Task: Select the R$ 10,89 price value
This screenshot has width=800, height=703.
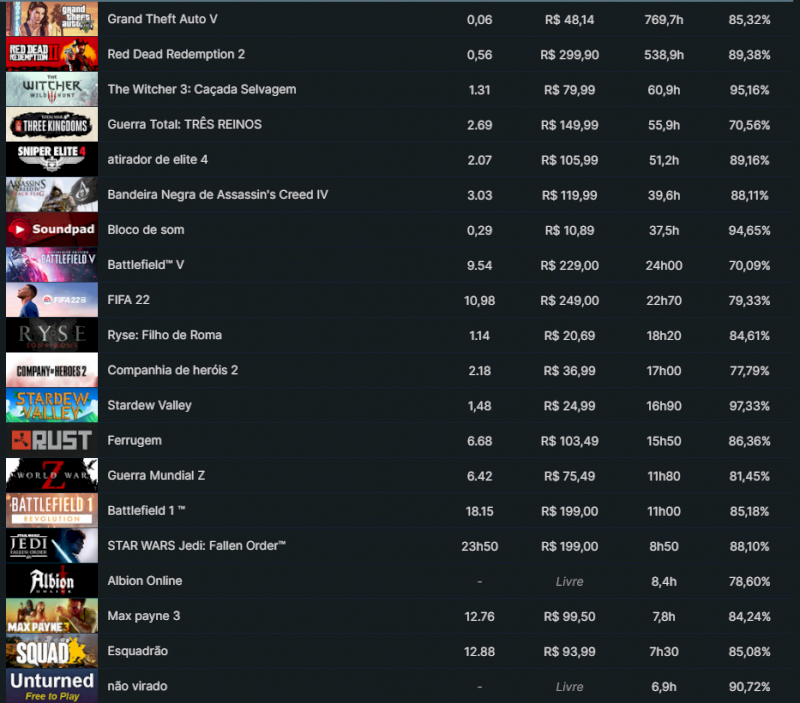Action: [569, 231]
